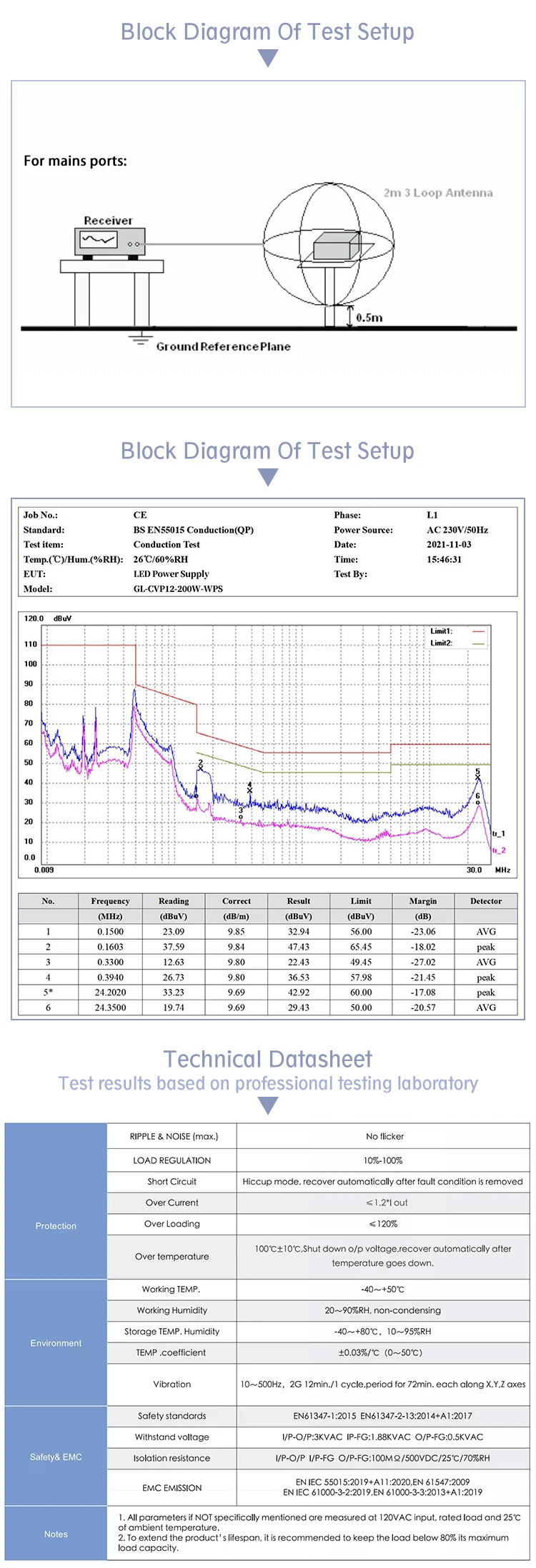Select the Safety& EMC category cell
The height and width of the screenshot is (1568, 536).
(56, 1457)
